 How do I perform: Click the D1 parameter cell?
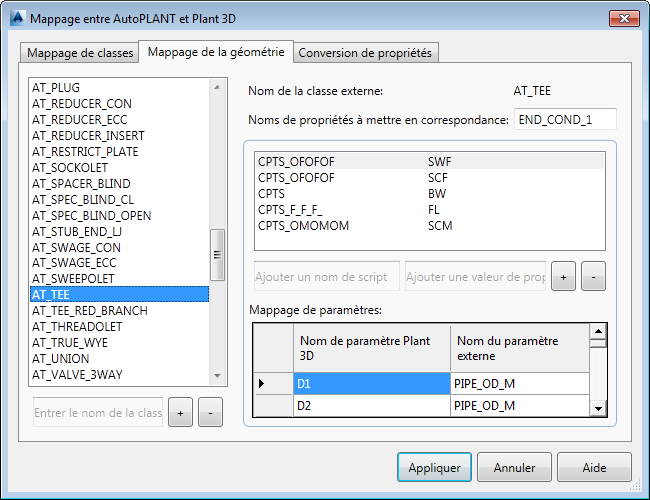[x=371, y=383]
